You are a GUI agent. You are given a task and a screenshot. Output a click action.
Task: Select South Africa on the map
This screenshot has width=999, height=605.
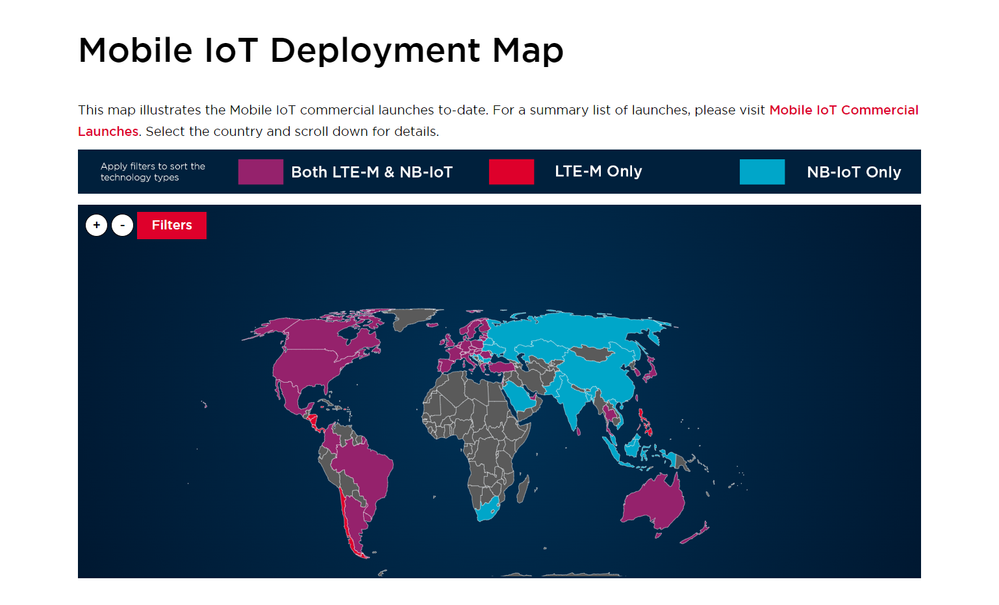pos(488,508)
